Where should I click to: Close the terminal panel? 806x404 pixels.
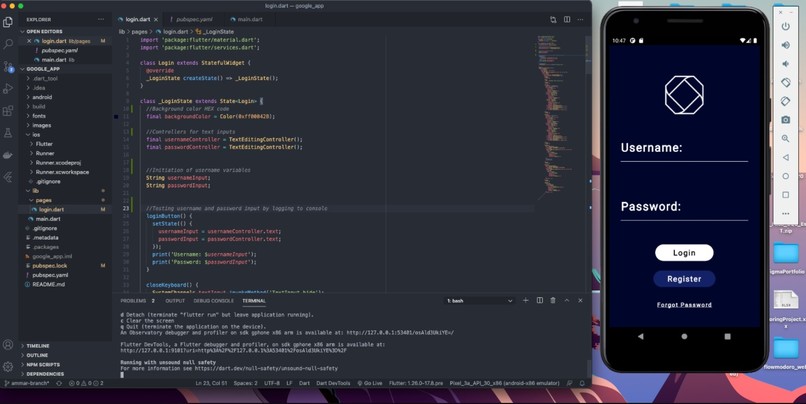tap(580, 300)
